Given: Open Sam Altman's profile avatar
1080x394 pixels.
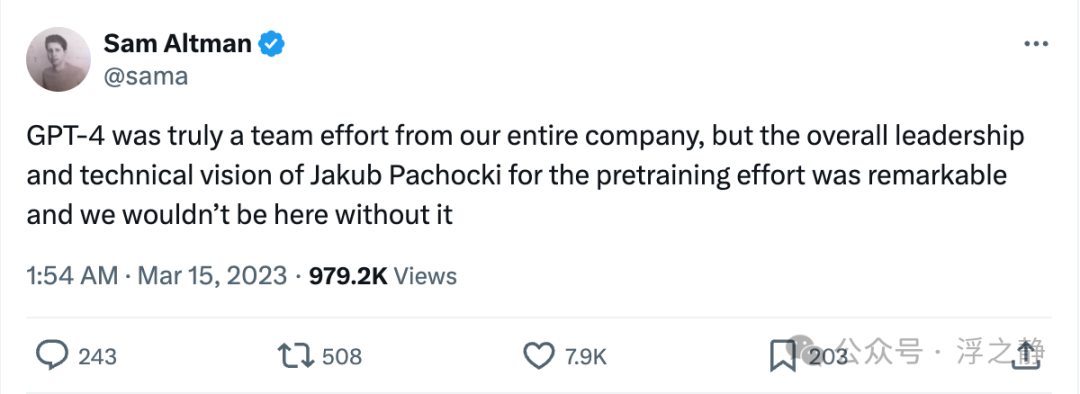Looking at the screenshot, I should (x=59, y=60).
